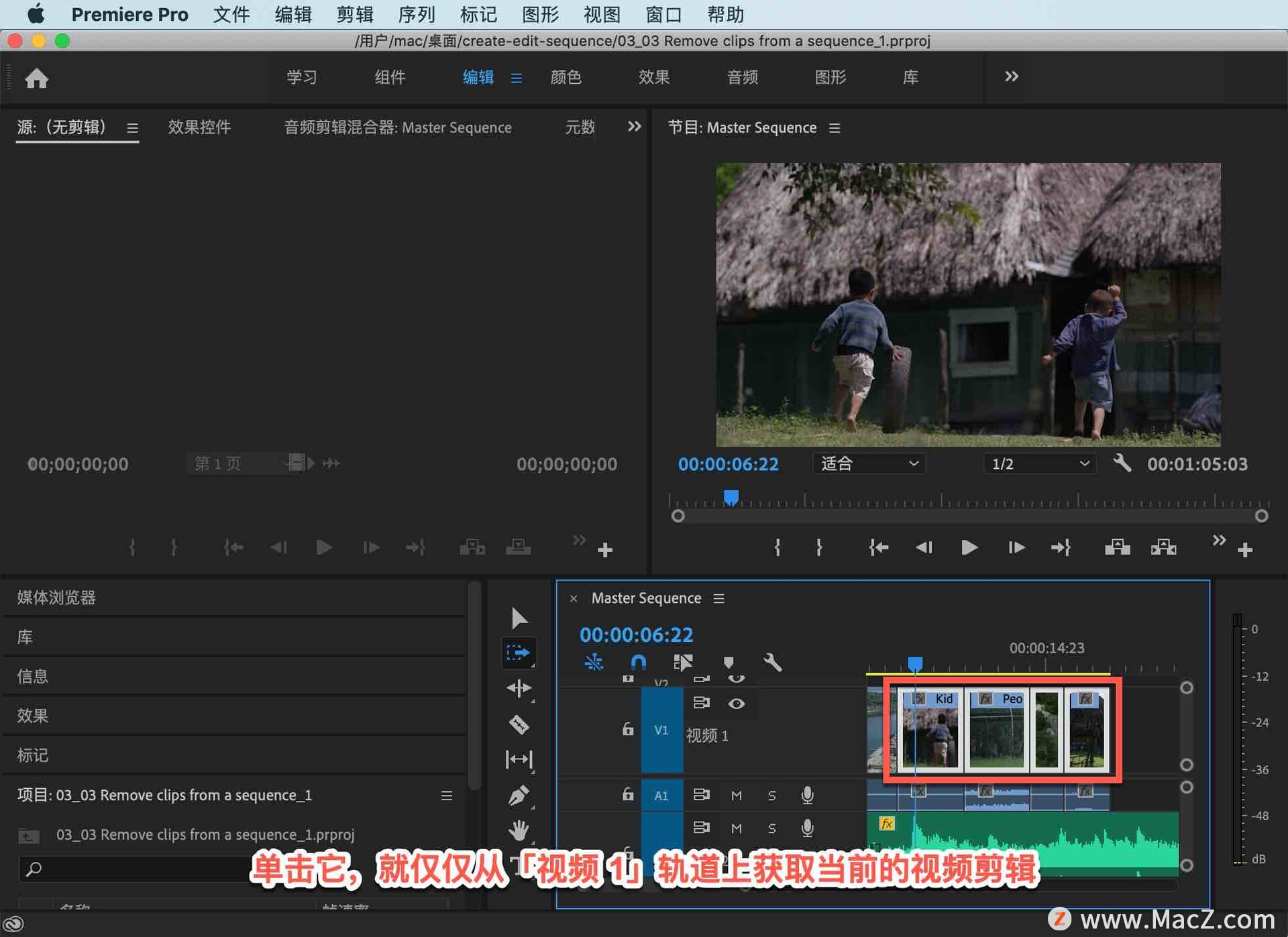Click the Add Marker icon in timeline
1288x937 pixels.
click(730, 663)
